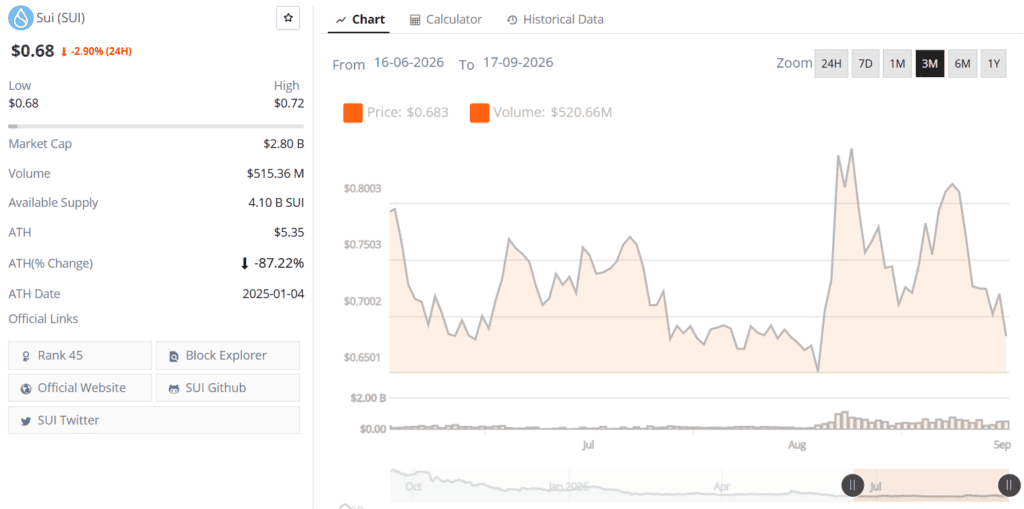Edit the From date 16-06-2026 field
Screen dimensions: 1024x509
tap(409, 63)
